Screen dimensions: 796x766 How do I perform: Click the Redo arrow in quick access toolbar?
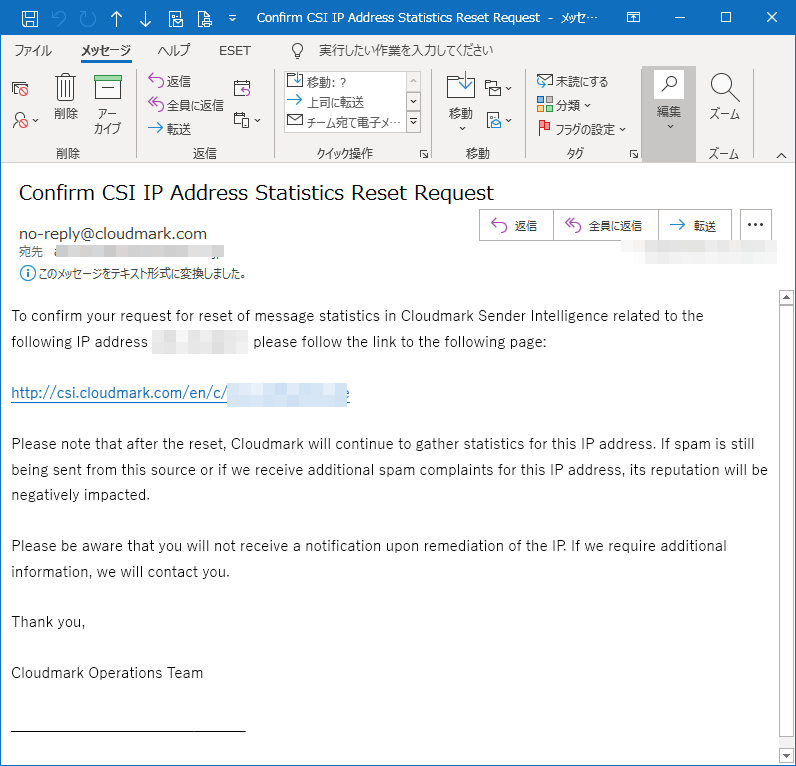[x=88, y=19]
